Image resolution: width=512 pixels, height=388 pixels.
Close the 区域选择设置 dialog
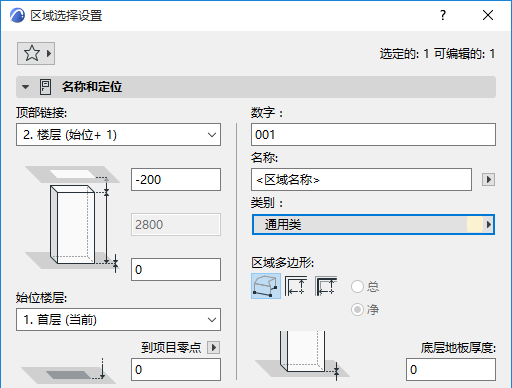(488, 15)
